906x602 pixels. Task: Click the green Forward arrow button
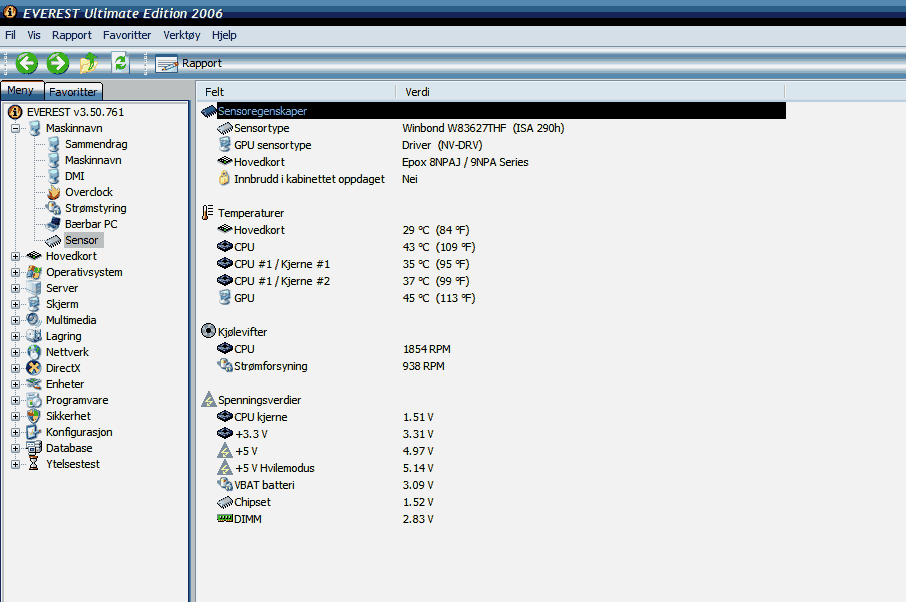tap(58, 63)
